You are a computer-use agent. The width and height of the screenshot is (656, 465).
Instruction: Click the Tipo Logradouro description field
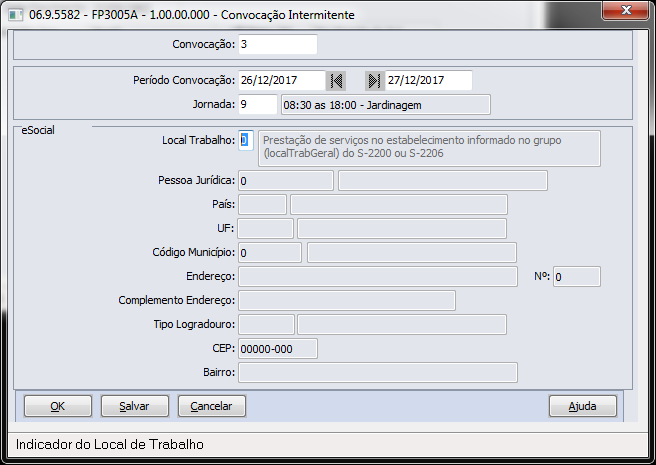[402, 325]
